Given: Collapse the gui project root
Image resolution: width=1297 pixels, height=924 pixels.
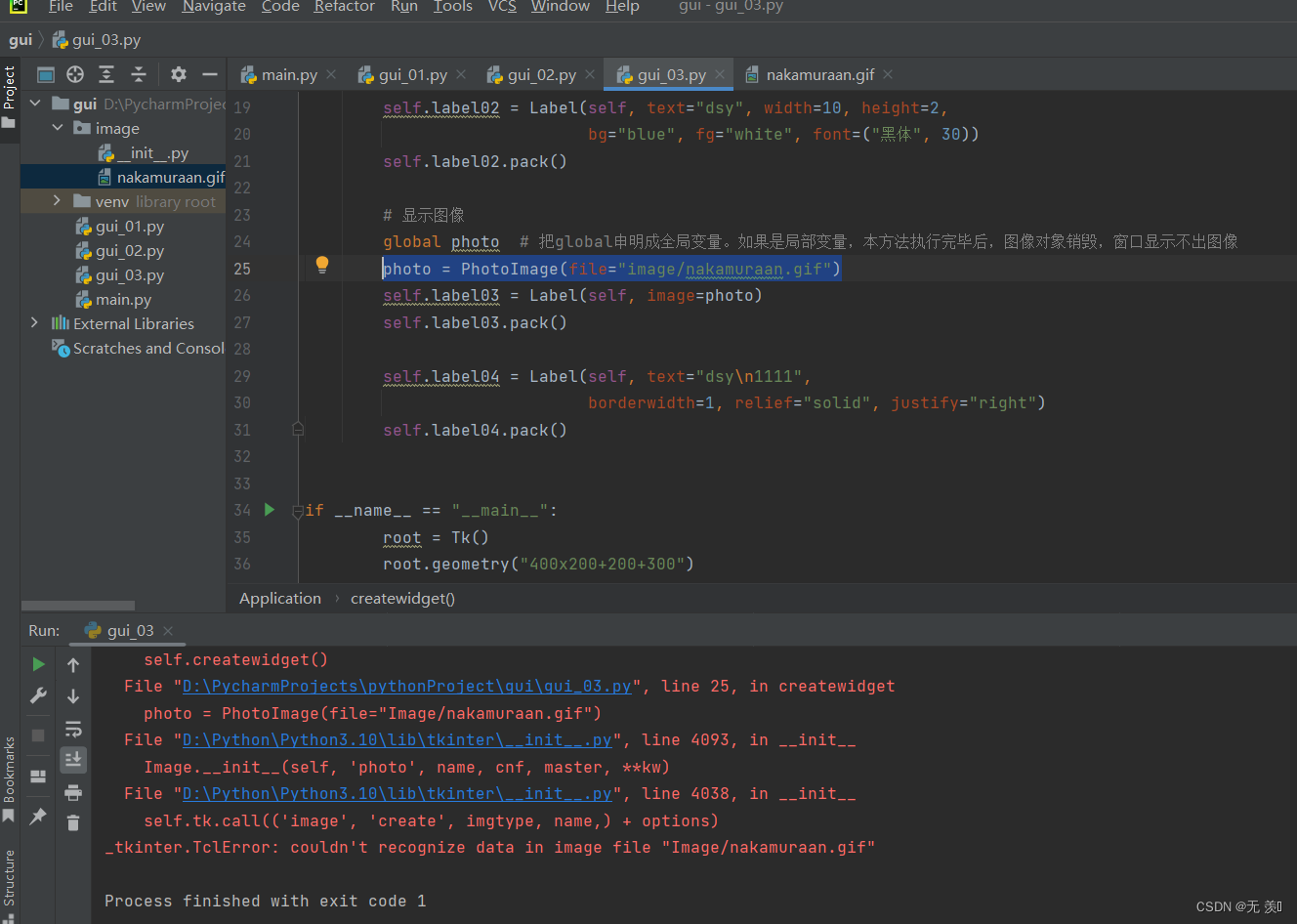Looking at the screenshot, I should (36, 103).
